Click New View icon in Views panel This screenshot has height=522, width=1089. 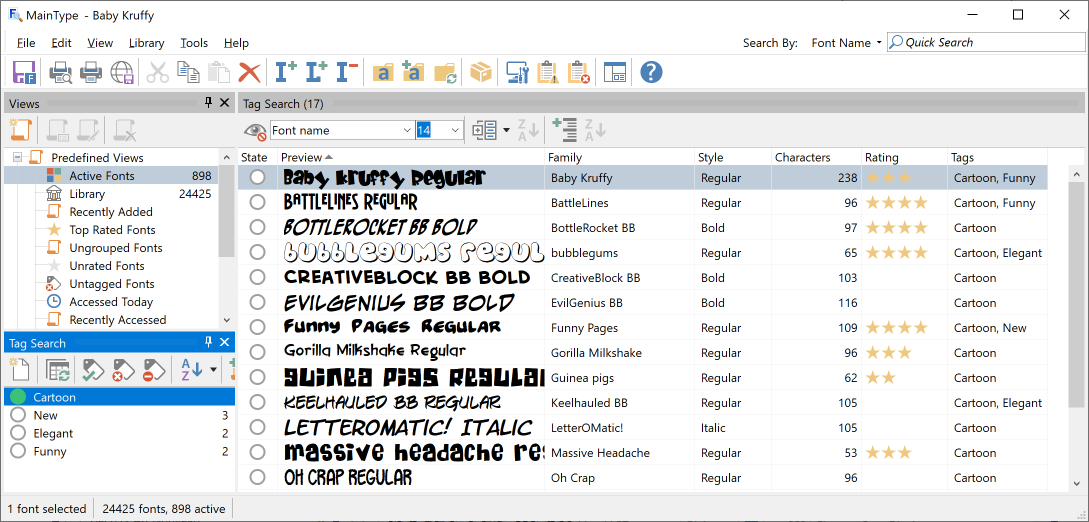(22, 130)
